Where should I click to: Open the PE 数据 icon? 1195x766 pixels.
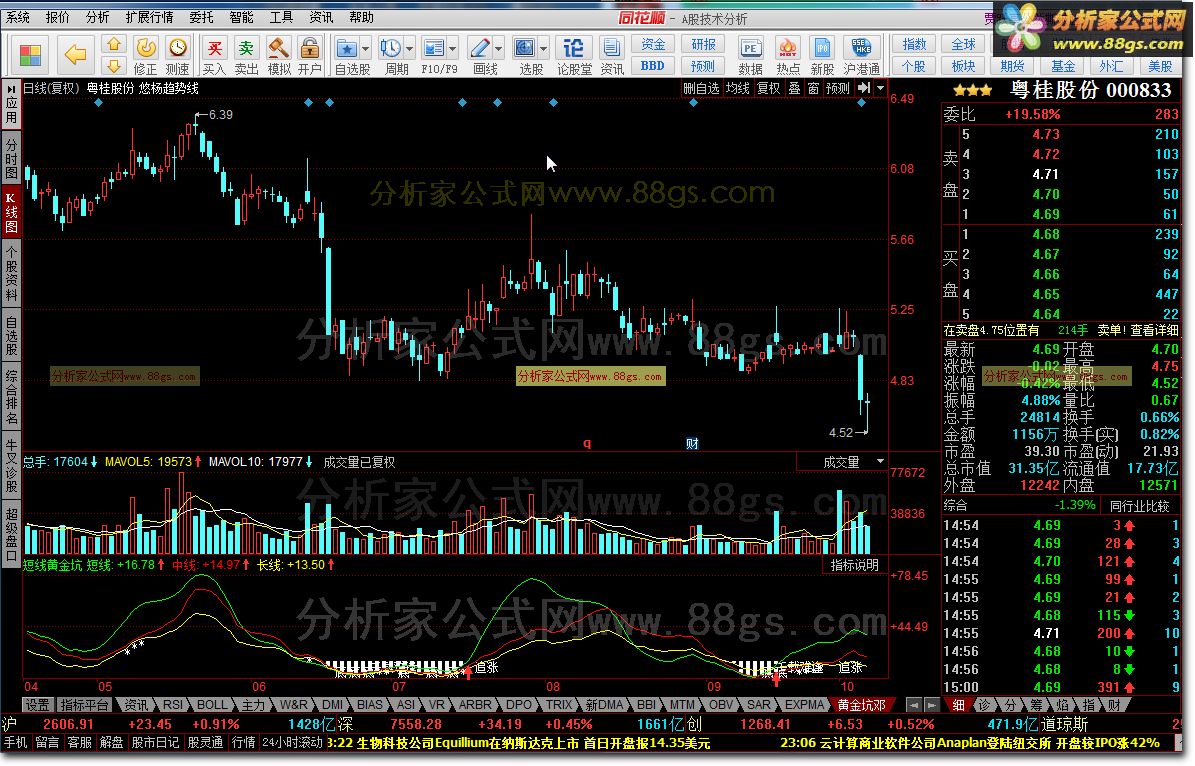point(750,49)
